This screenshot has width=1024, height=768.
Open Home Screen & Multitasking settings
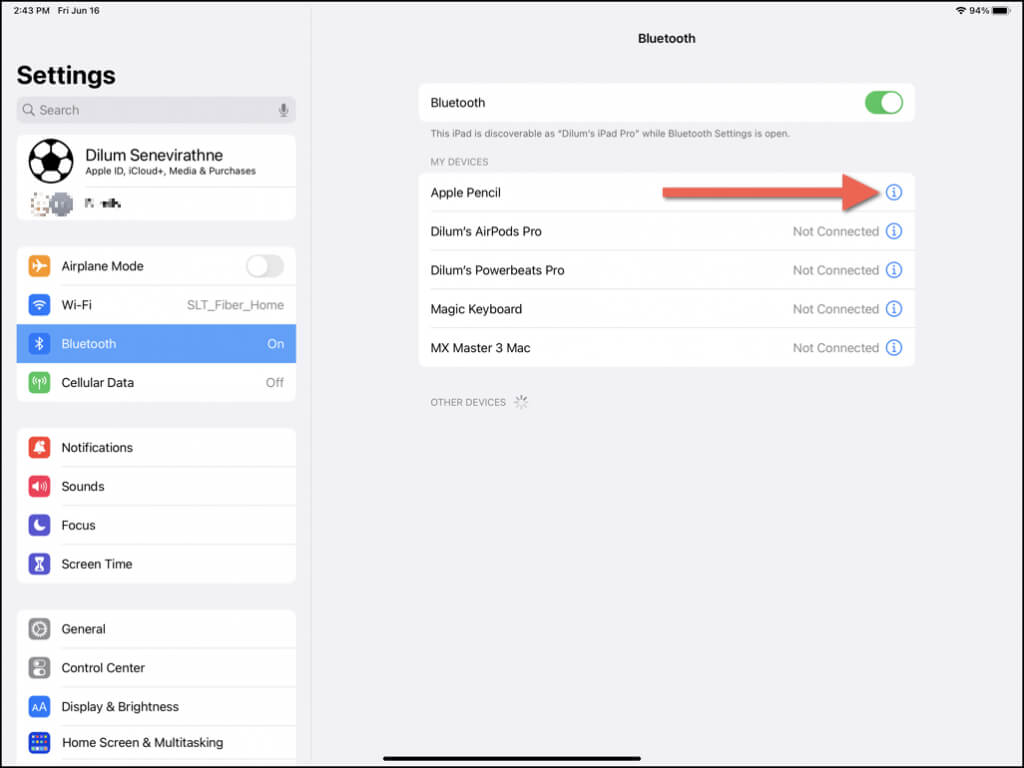pyautogui.click(x=156, y=743)
